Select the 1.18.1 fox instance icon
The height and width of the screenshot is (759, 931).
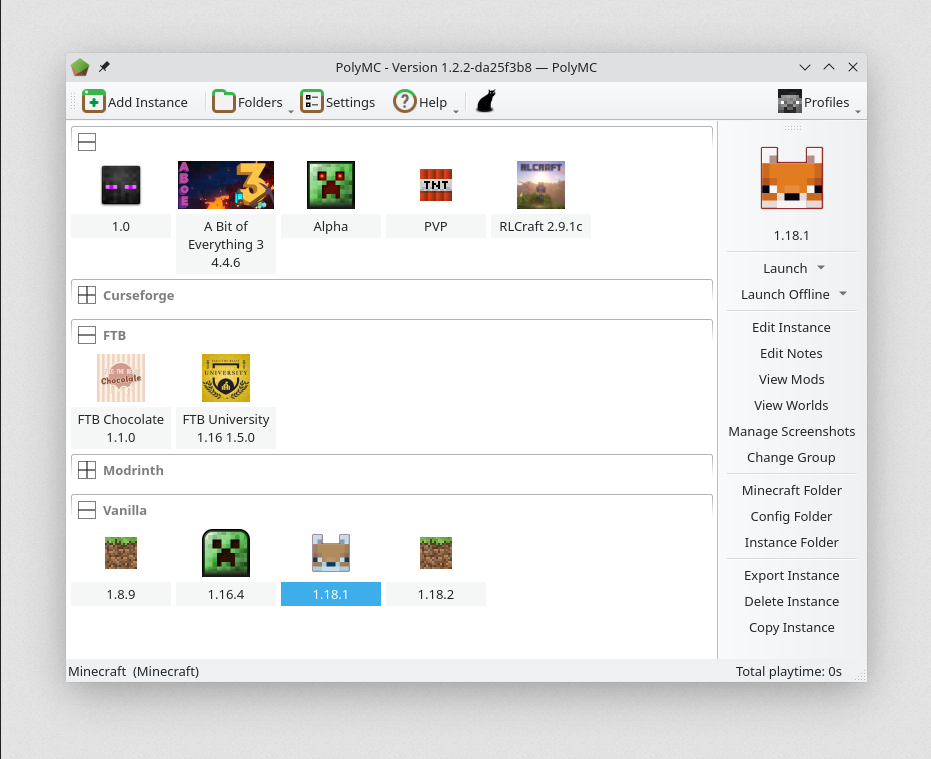click(x=331, y=553)
